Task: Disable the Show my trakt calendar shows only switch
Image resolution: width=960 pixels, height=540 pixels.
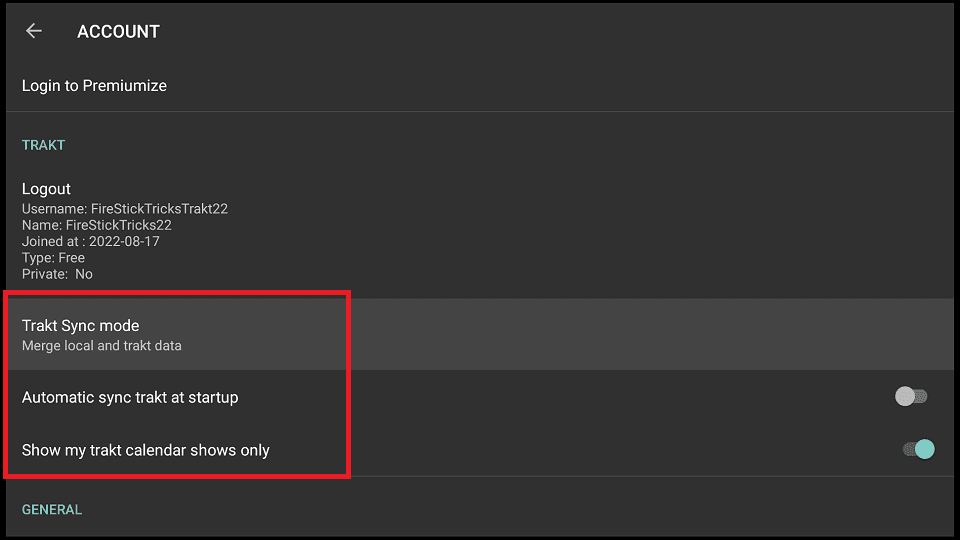Action: (918, 449)
